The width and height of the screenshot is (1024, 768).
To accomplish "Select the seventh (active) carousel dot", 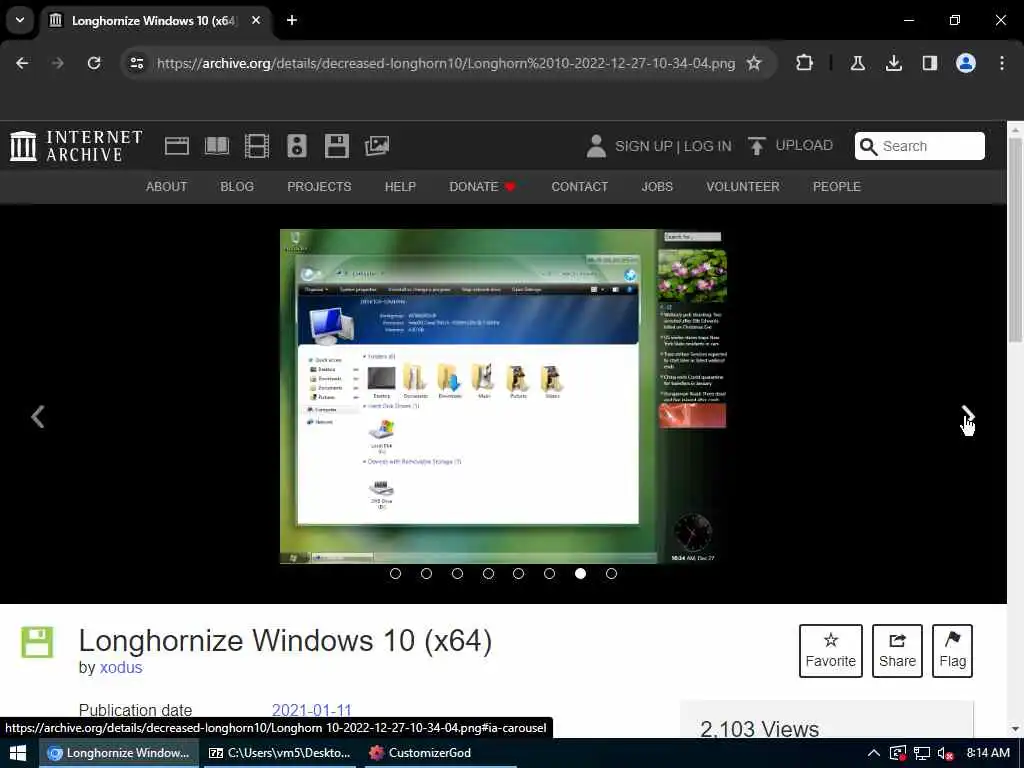I will (x=581, y=573).
